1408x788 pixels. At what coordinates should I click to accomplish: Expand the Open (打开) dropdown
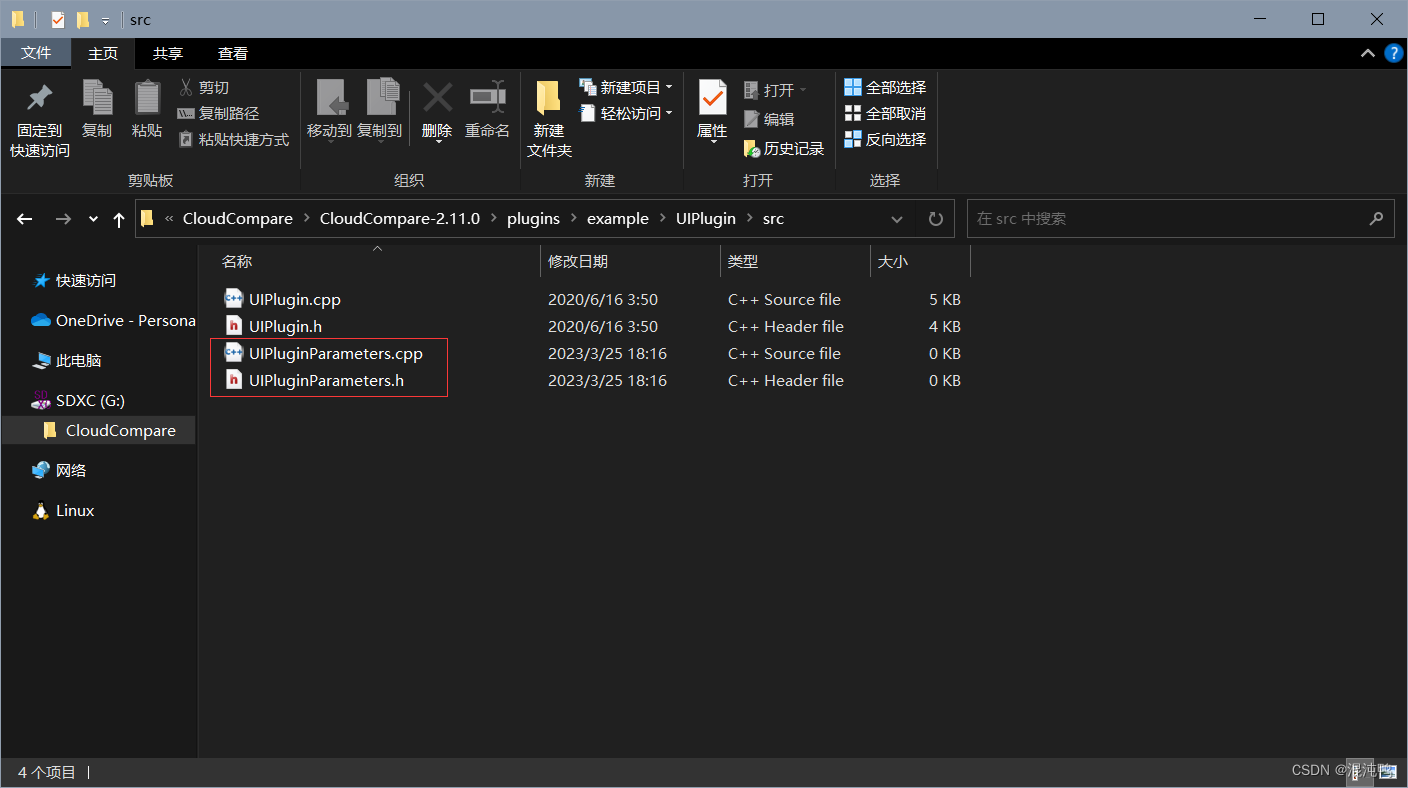point(803,90)
